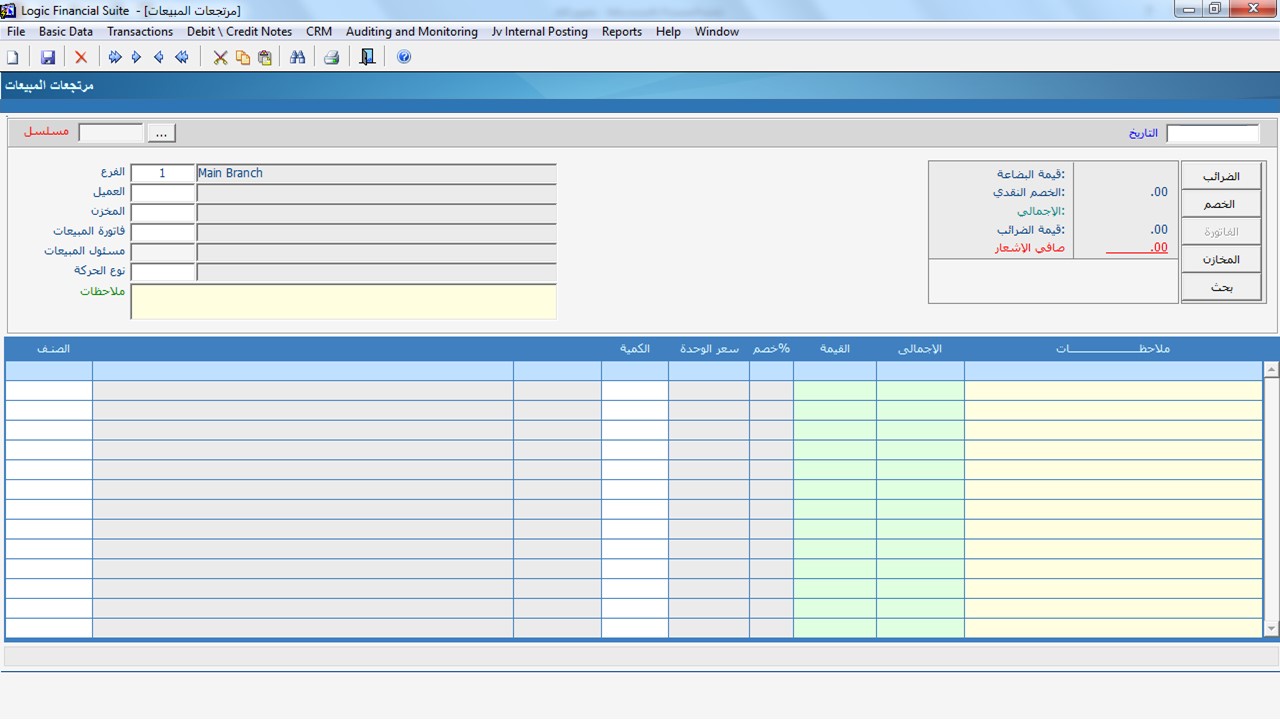The height and width of the screenshot is (720, 1280).
Task: Click the المخازن (Stores) button
Action: pos(1221,259)
